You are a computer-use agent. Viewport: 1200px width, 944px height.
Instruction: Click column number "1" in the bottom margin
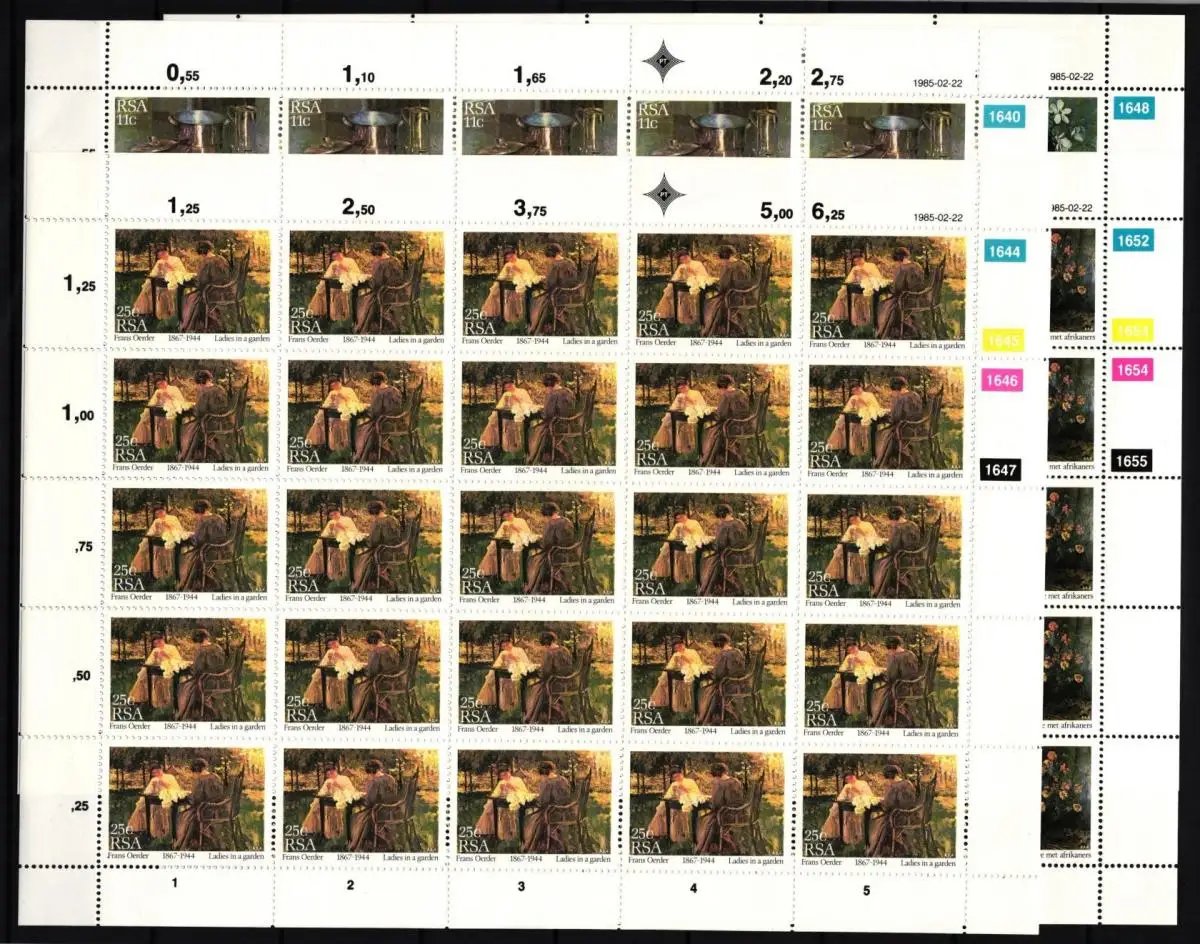[x=175, y=885]
